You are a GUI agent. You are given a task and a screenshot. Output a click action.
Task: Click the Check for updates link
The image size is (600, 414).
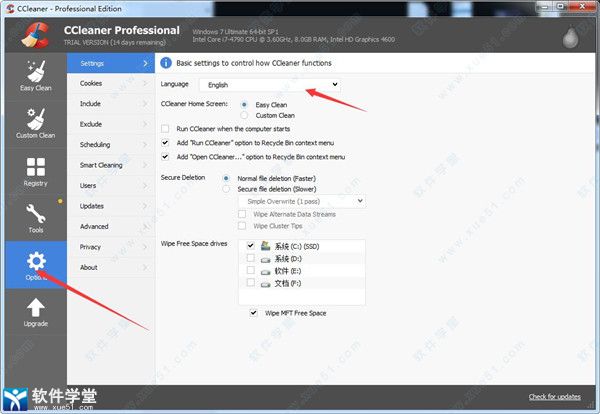(x=554, y=397)
